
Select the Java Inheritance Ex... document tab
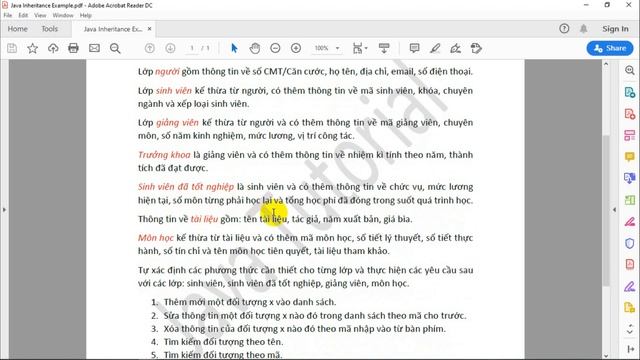pos(113,29)
